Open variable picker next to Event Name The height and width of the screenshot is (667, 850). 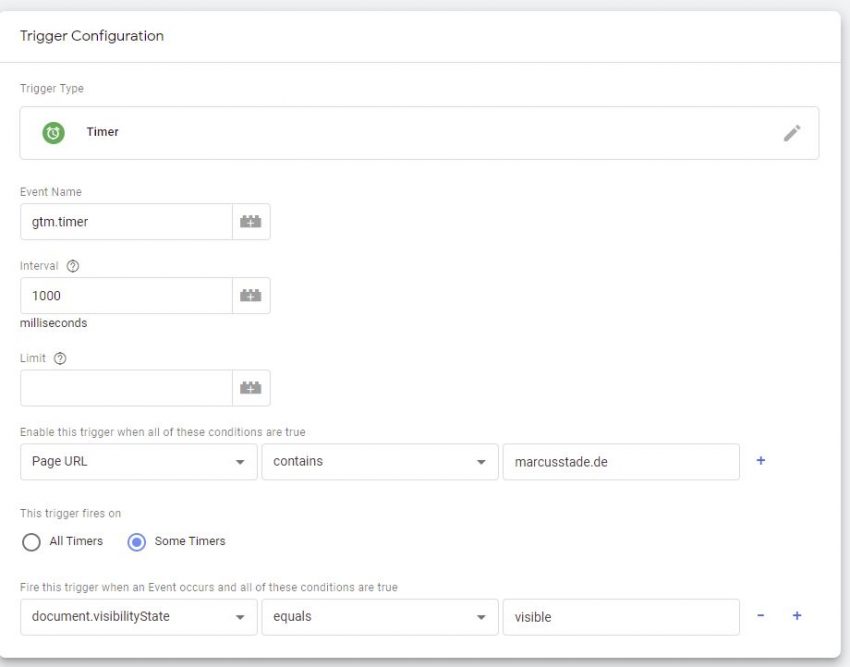click(251, 221)
